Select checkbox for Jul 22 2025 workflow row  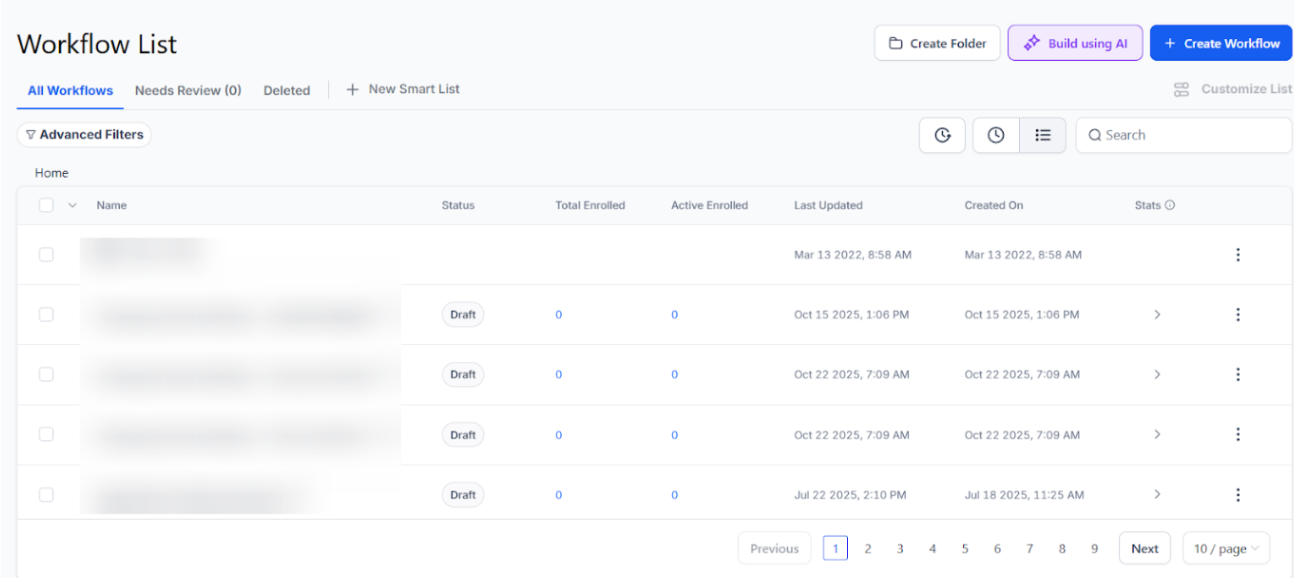click(x=46, y=495)
